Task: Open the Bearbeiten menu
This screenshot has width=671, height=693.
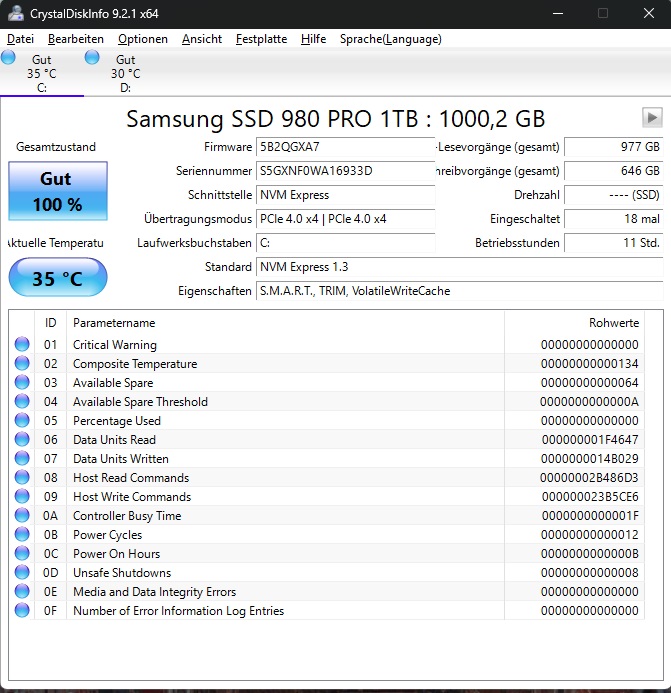Action: [x=76, y=39]
